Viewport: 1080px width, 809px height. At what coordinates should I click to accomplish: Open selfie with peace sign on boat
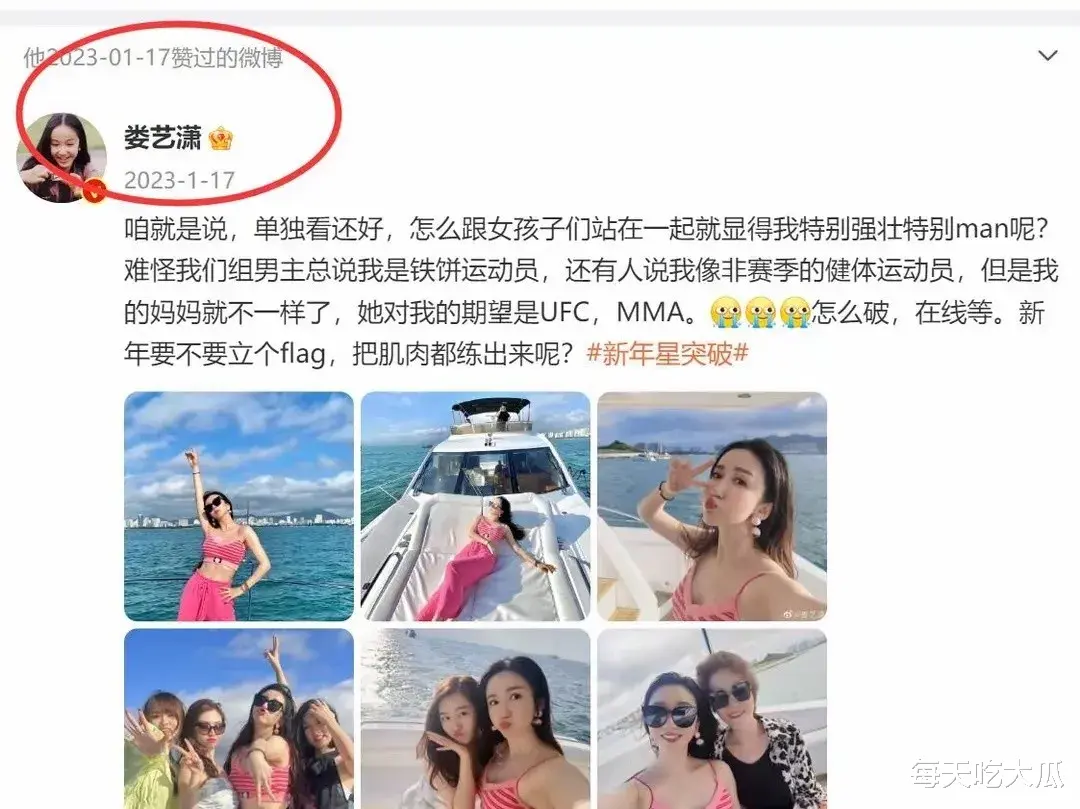[712, 507]
